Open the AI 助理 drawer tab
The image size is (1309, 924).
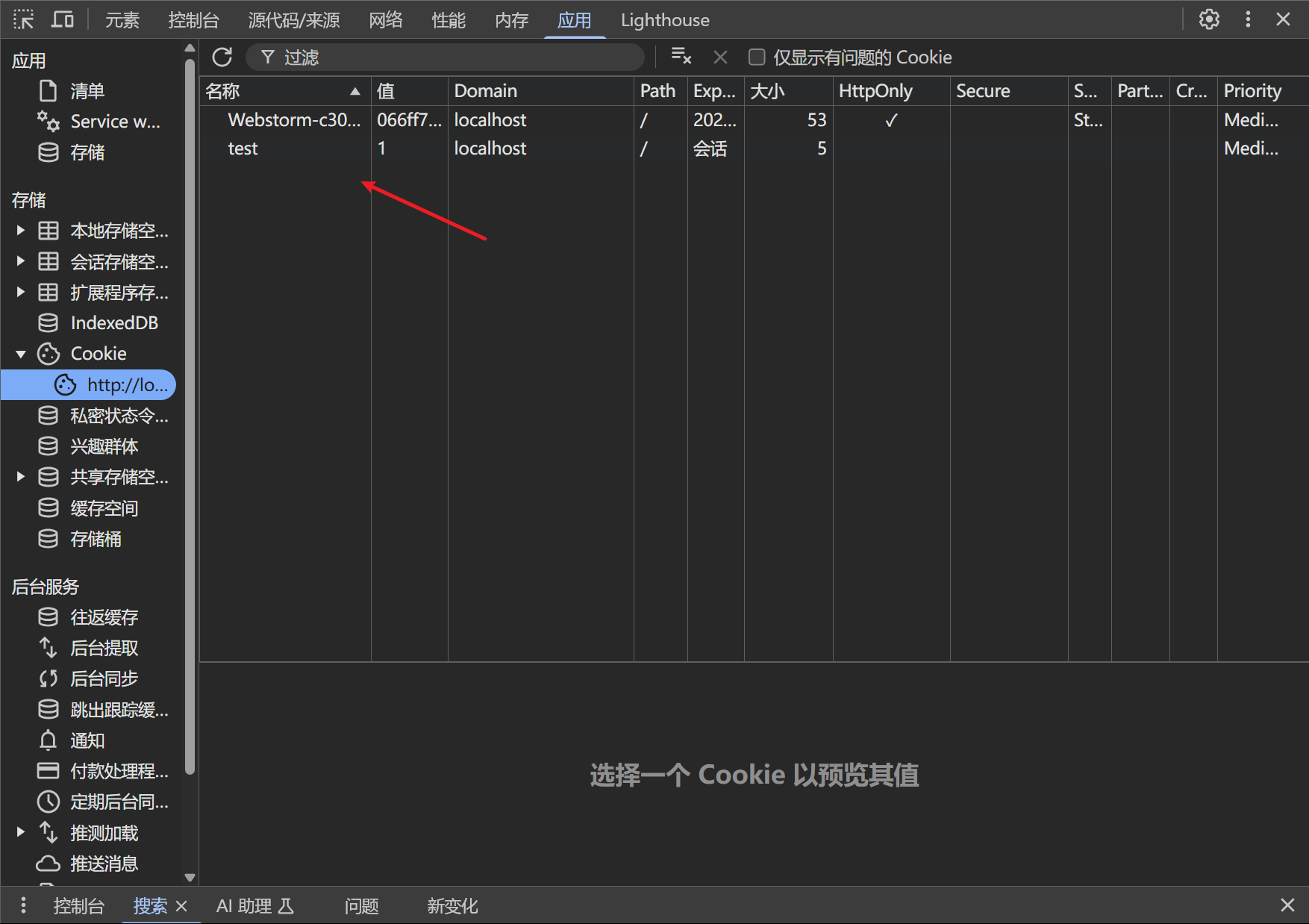point(254,906)
